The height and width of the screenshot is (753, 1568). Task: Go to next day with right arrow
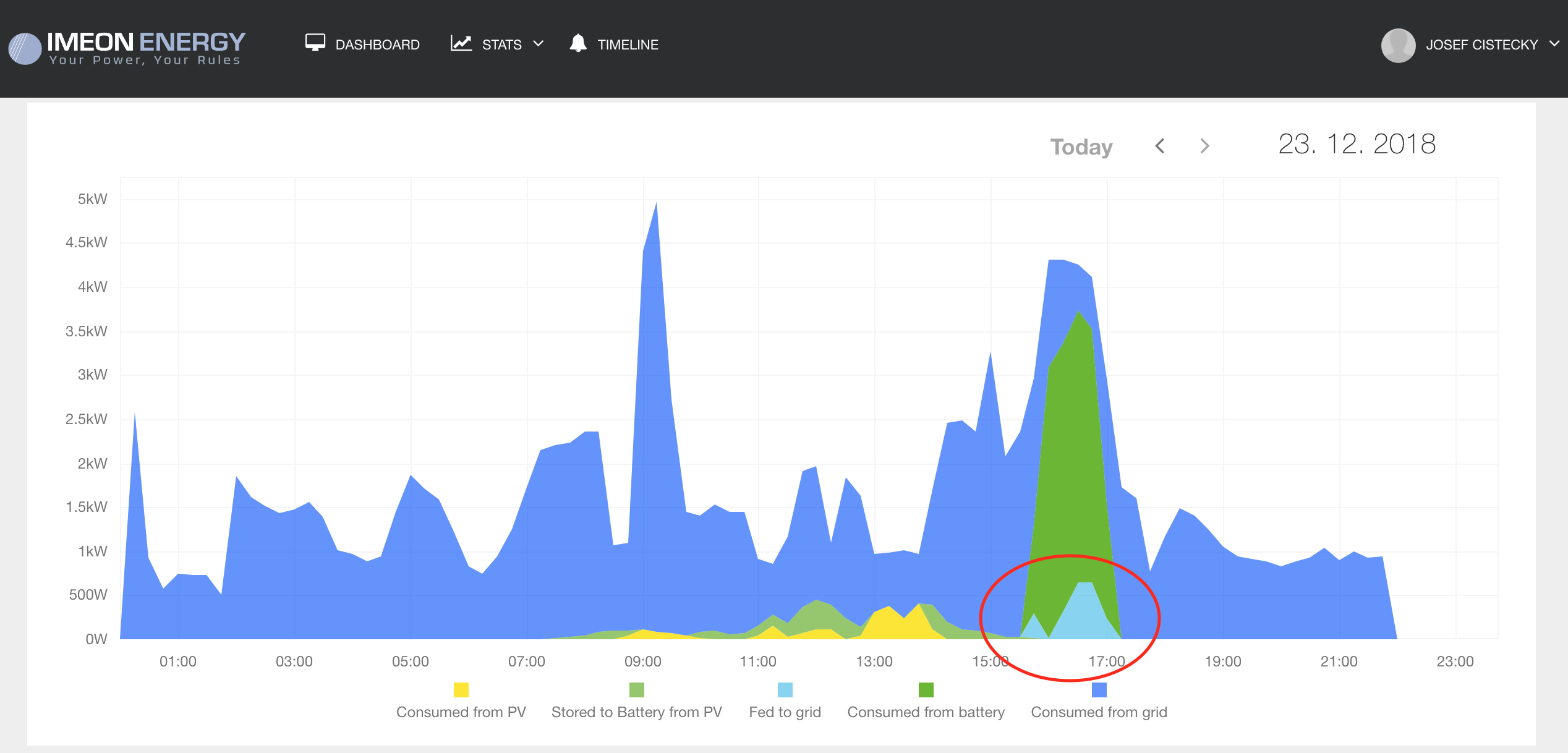click(x=1204, y=147)
